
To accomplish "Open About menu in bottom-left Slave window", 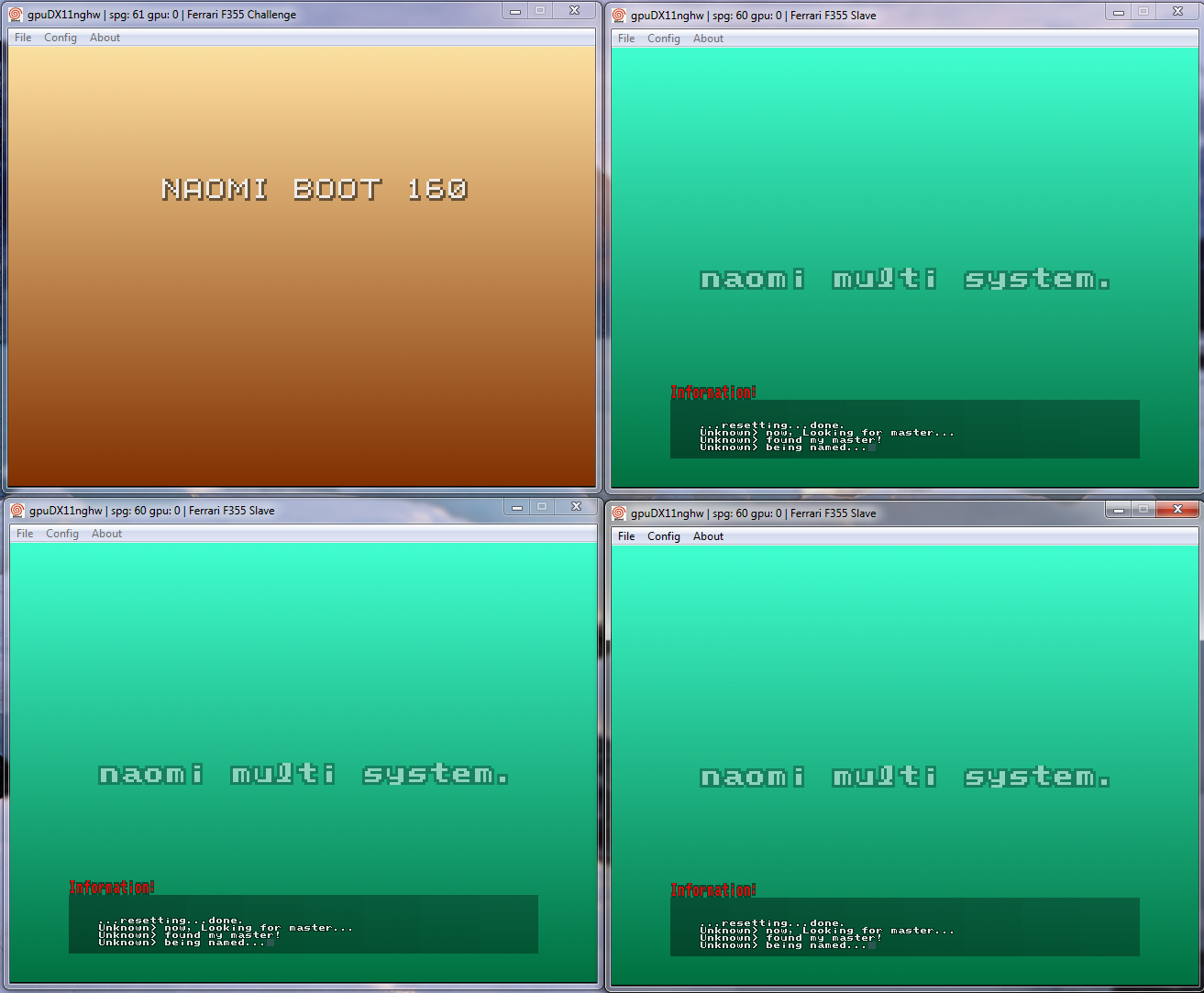I will point(106,534).
